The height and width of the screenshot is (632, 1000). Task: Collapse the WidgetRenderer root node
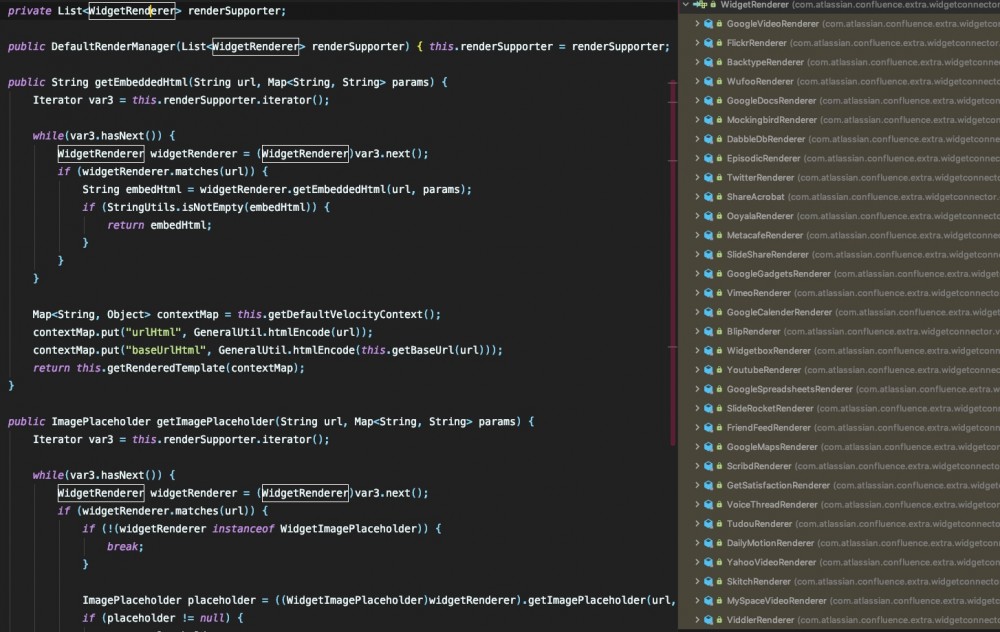[686, 4]
